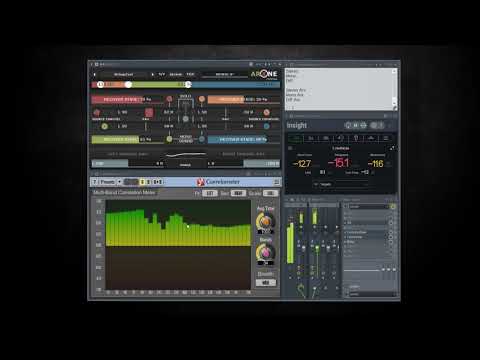Open Correlometer settings menu icon at title bar right
480x360 pixels.
point(276,182)
